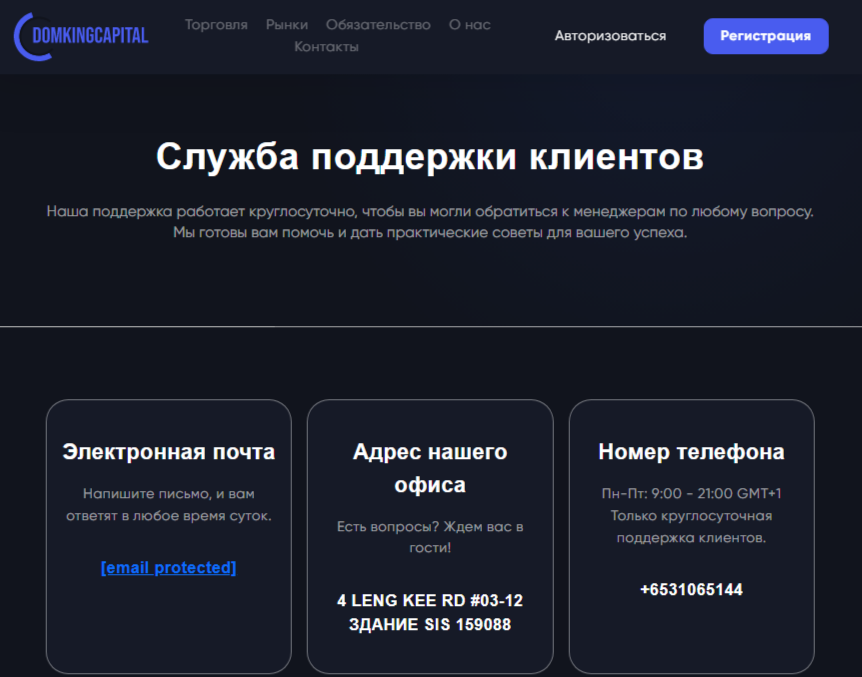Select the Электронная почта card
The height and width of the screenshot is (677, 862).
(169, 536)
